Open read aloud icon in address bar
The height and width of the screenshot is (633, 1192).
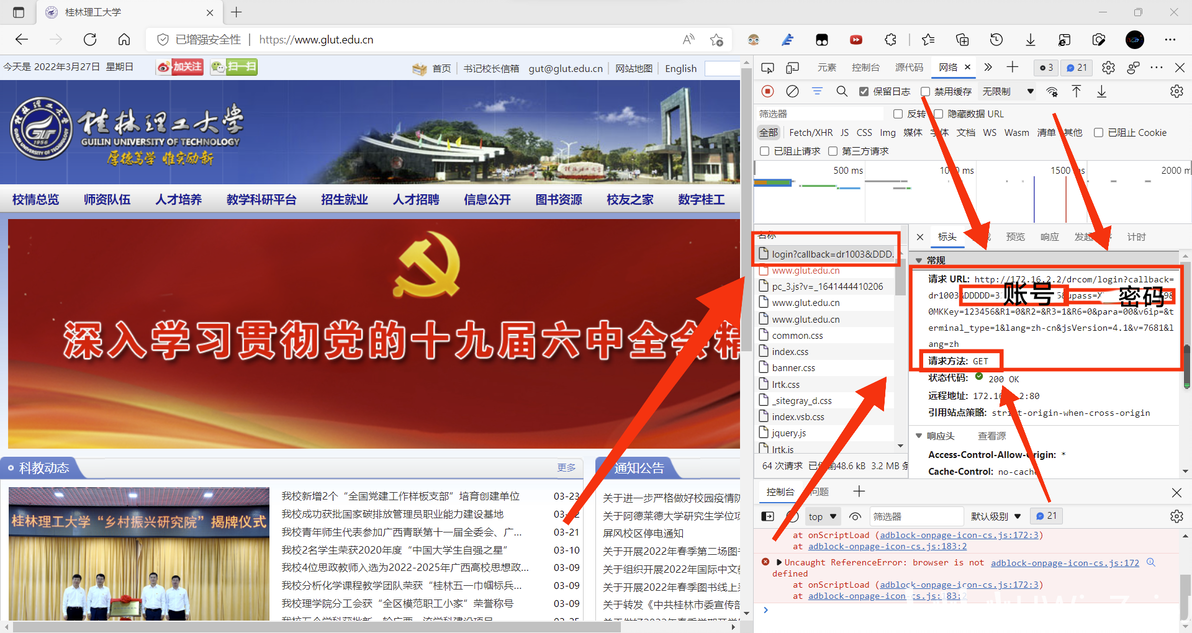click(688, 40)
